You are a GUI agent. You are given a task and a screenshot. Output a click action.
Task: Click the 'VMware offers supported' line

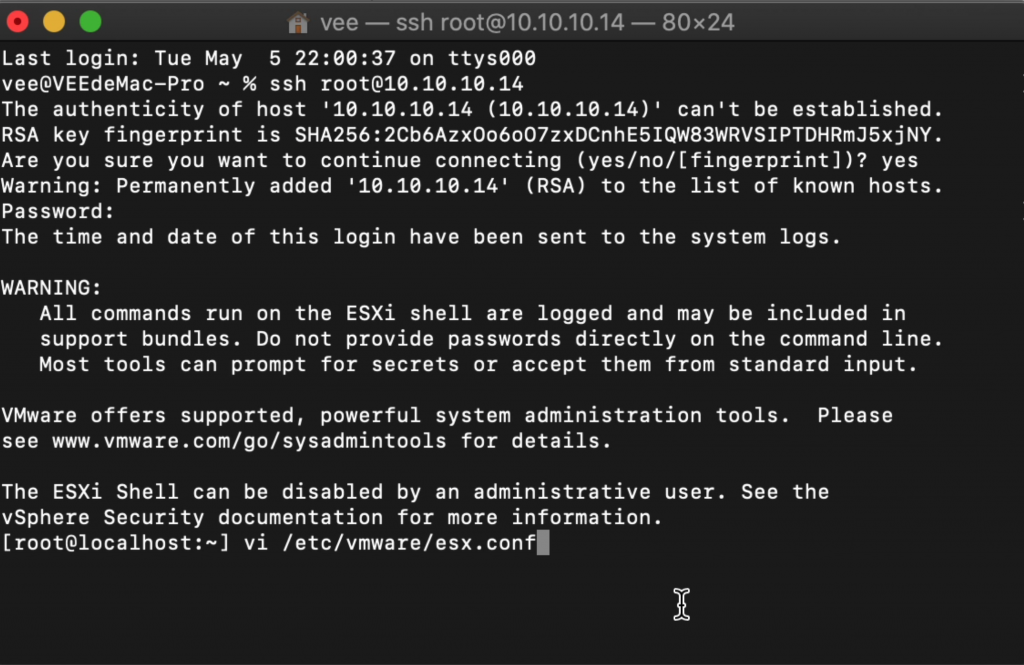tap(447, 415)
